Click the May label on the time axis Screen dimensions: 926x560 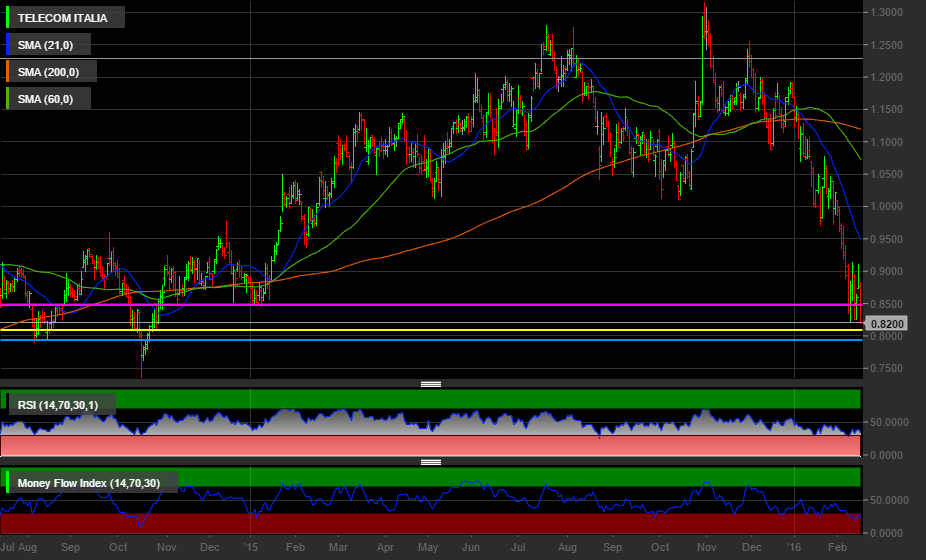click(428, 547)
